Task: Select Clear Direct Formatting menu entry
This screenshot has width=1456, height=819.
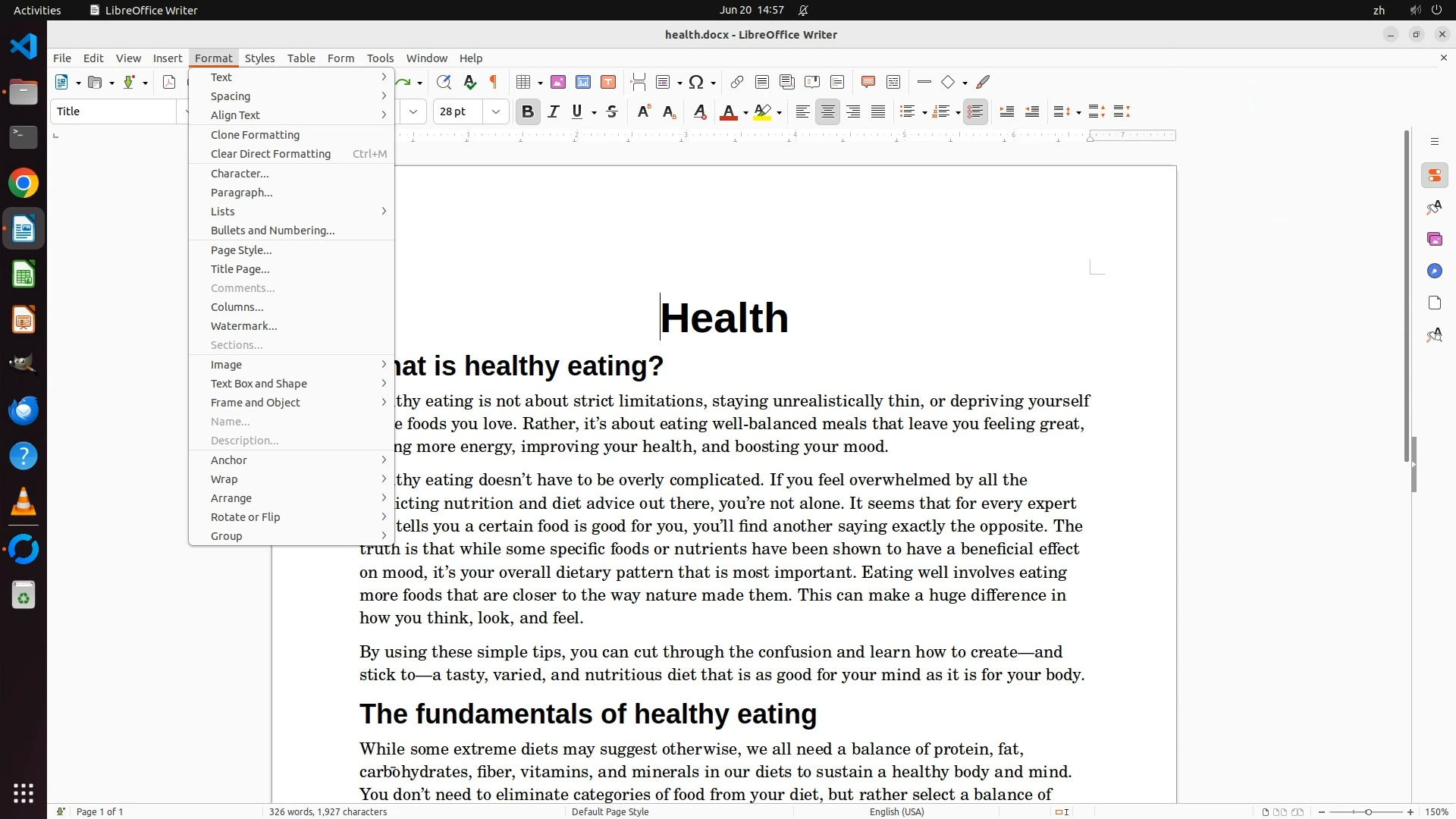Action: click(x=270, y=154)
